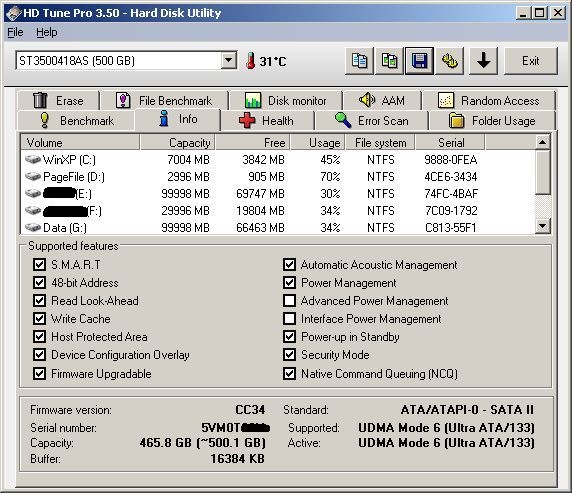Screen dimensions: 572x493
Task: Sort by the Free column header
Action: click(x=252, y=142)
